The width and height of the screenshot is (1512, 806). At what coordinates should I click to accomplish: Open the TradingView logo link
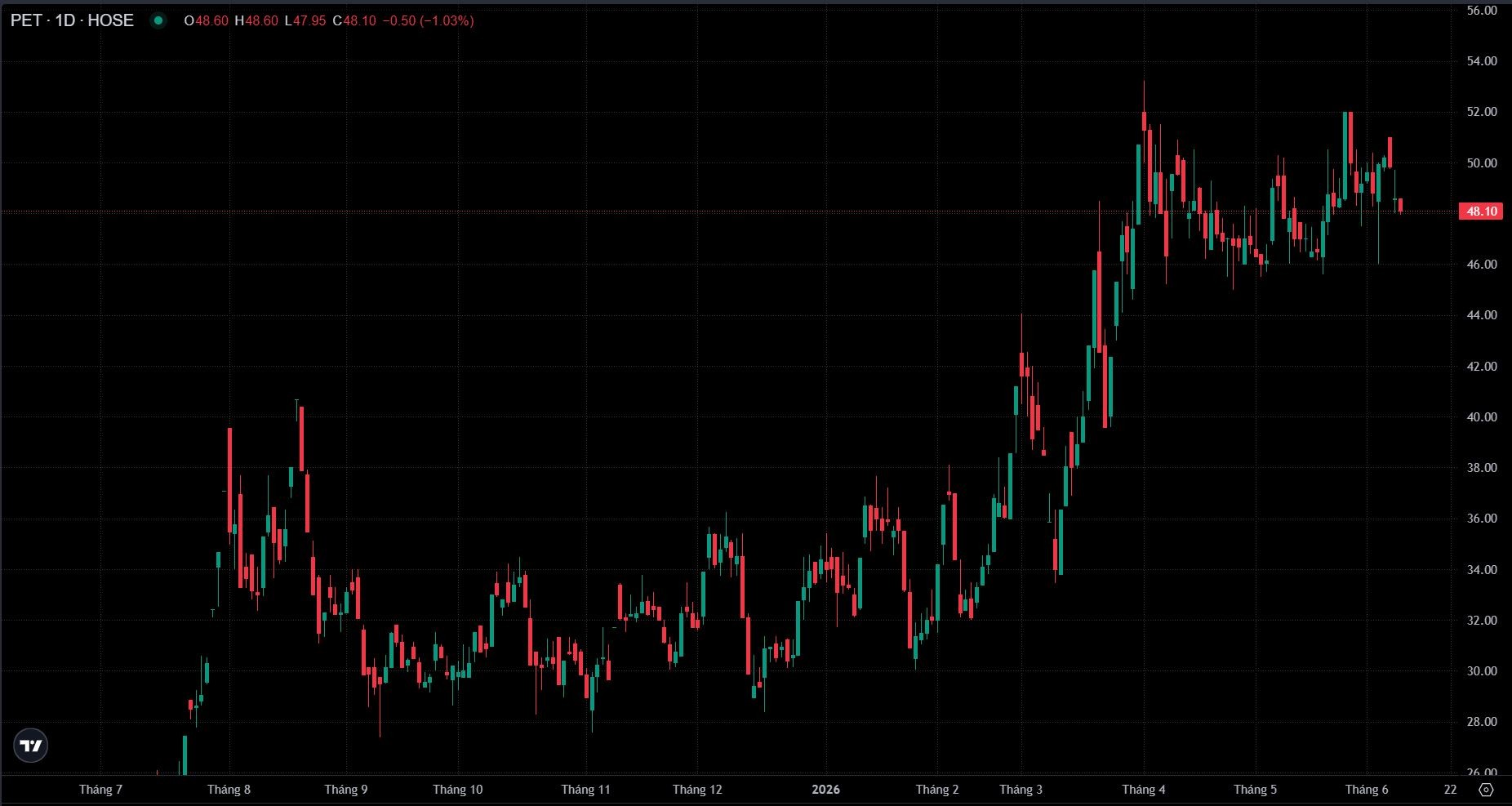(31, 746)
